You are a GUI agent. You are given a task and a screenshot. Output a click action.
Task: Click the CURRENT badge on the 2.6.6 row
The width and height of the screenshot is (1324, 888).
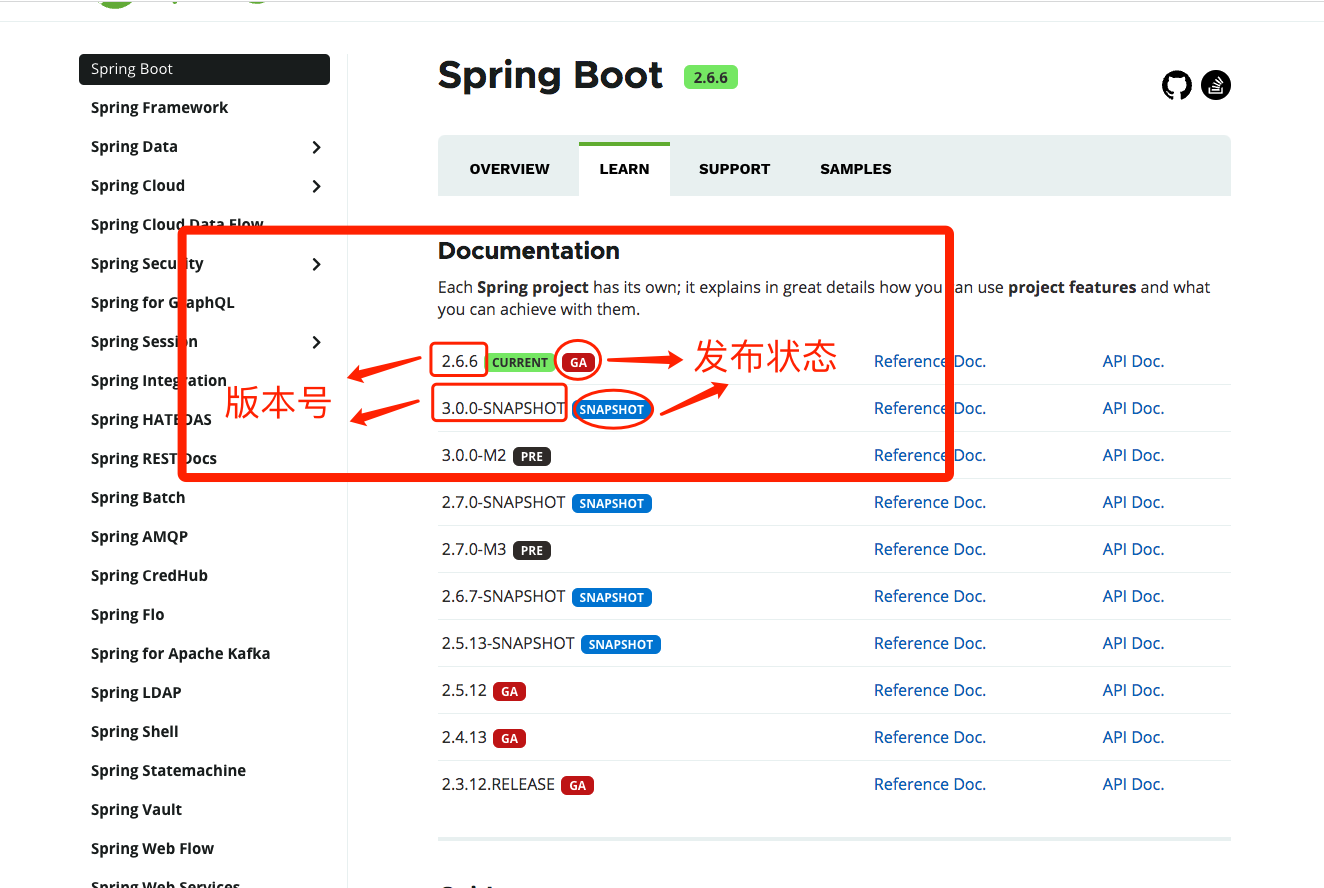520,362
